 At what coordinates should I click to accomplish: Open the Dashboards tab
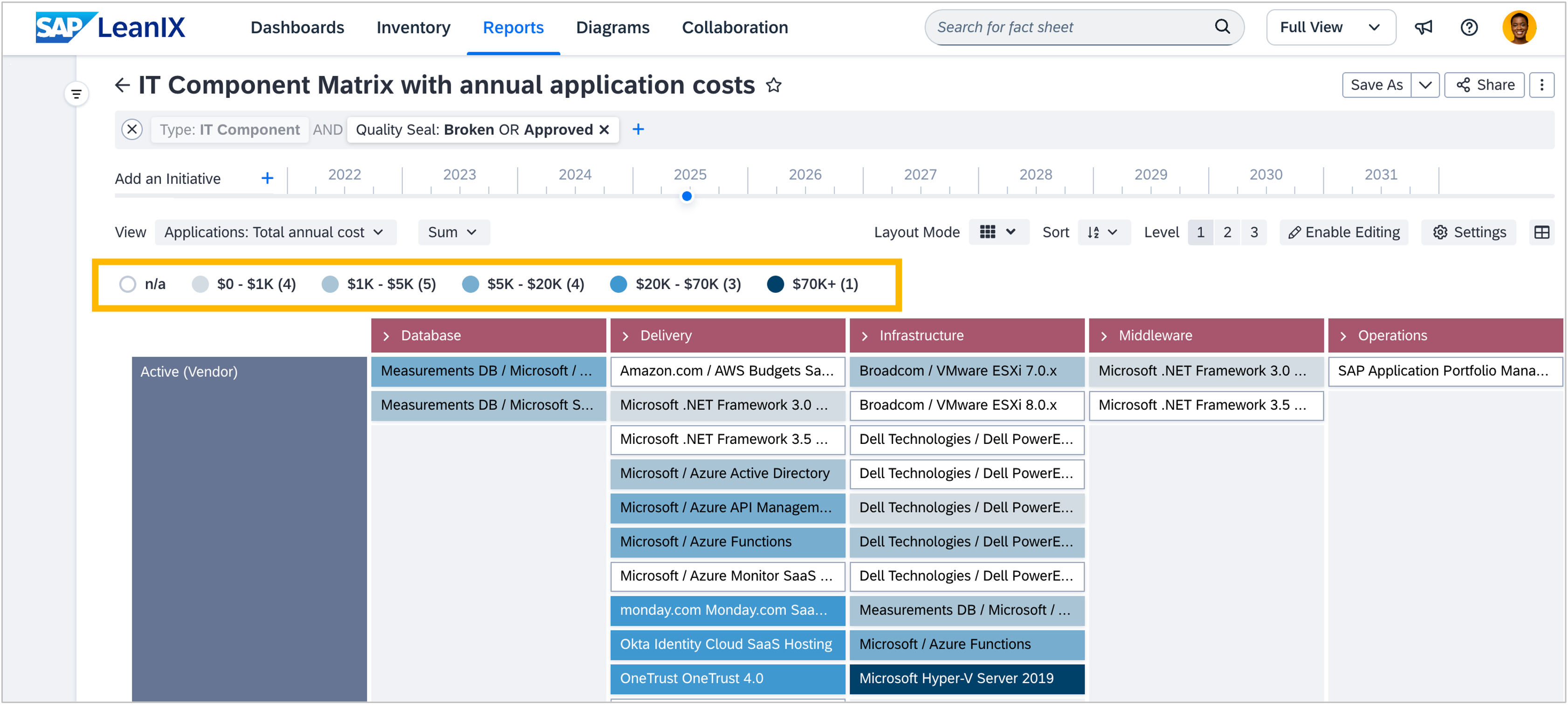point(297,28)
